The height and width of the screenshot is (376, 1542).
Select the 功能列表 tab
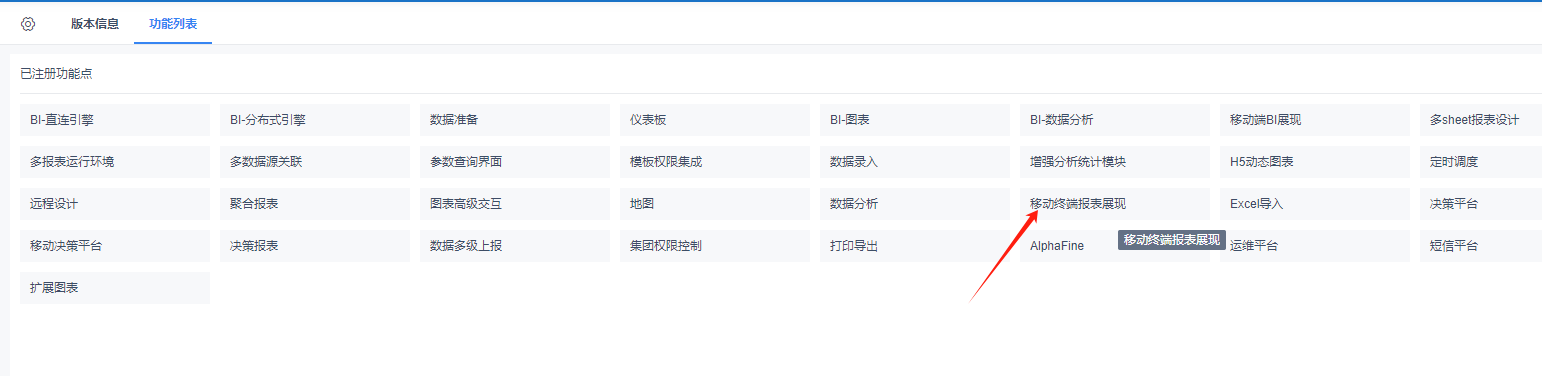(173, 24)
